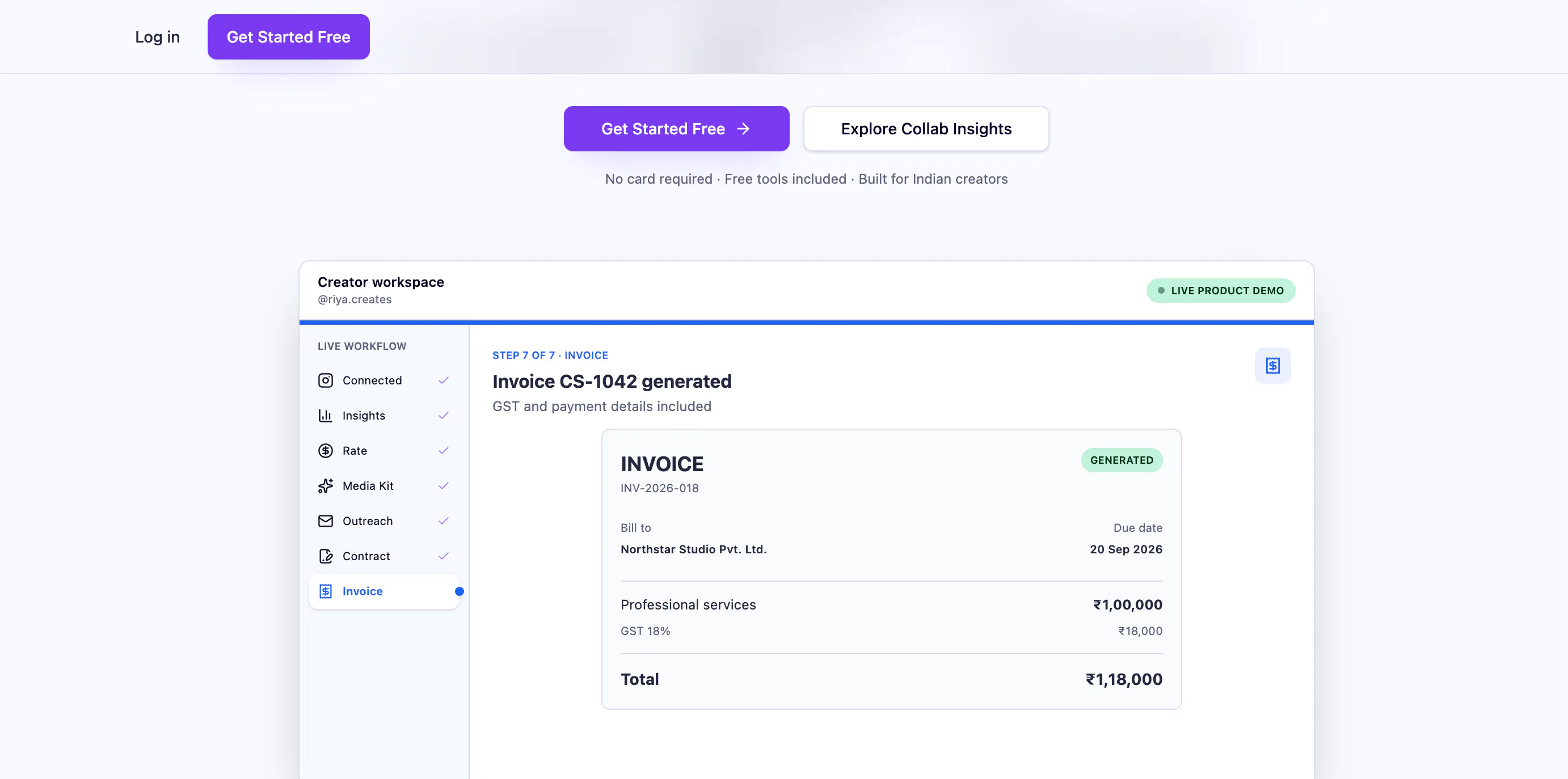
Task: Select the Rate workflow step
Action: click(x=384, y=451)
